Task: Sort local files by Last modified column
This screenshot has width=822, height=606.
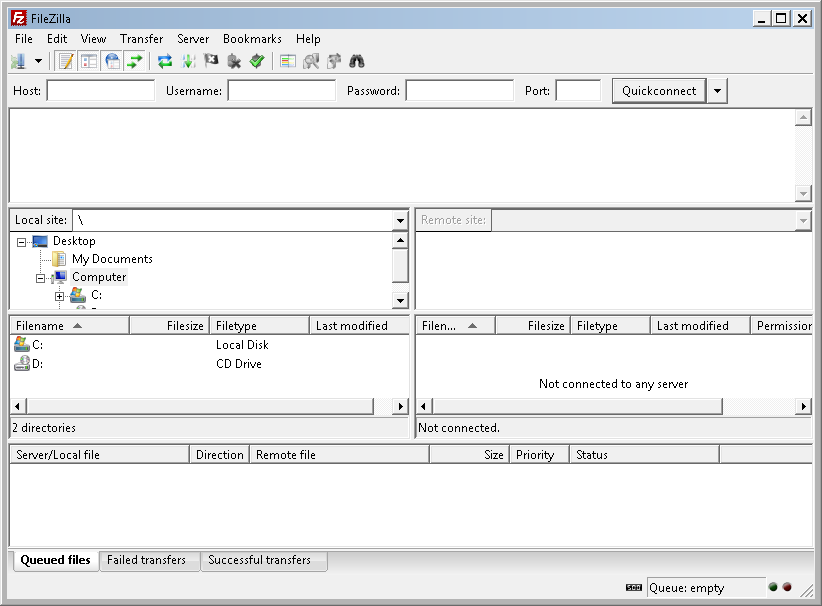Action: click(351, 326)
